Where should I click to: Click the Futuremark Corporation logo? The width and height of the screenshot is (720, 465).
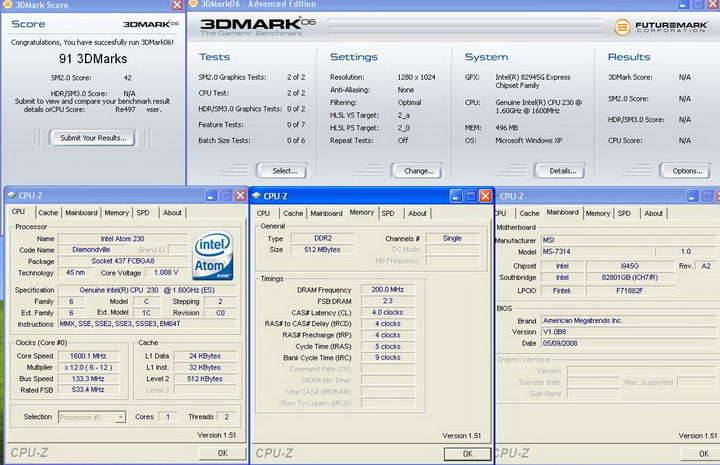point(661,27)
